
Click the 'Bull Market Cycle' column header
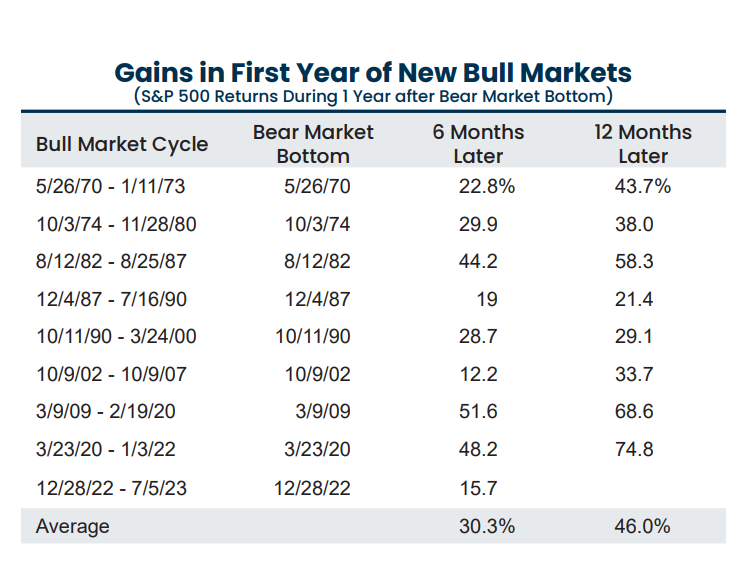(122, 144)
